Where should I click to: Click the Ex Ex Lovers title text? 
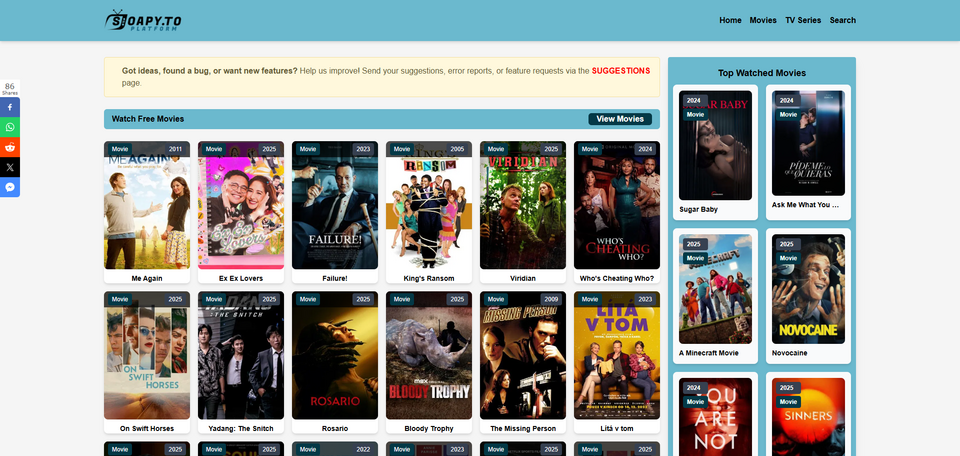pyautogui.click(x=241, y=278)
